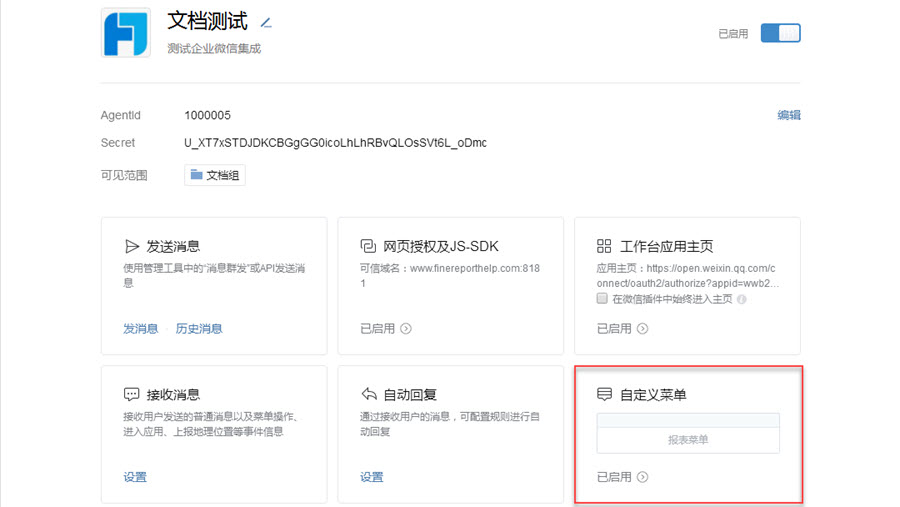Open the 历史消息 link
Image resolution: width=900 pixels, height=507 pixels.
199,328
